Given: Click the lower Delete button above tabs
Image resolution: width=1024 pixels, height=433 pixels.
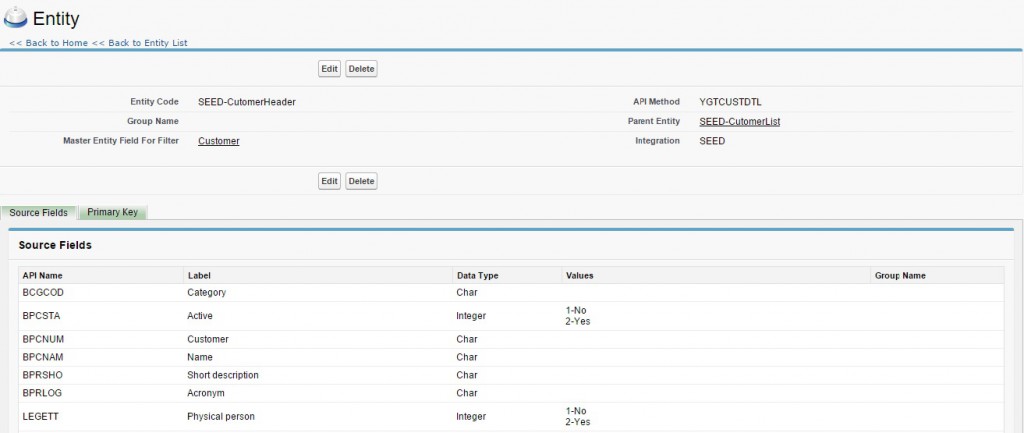Looking at the screenshot, I should click(361, 181).
